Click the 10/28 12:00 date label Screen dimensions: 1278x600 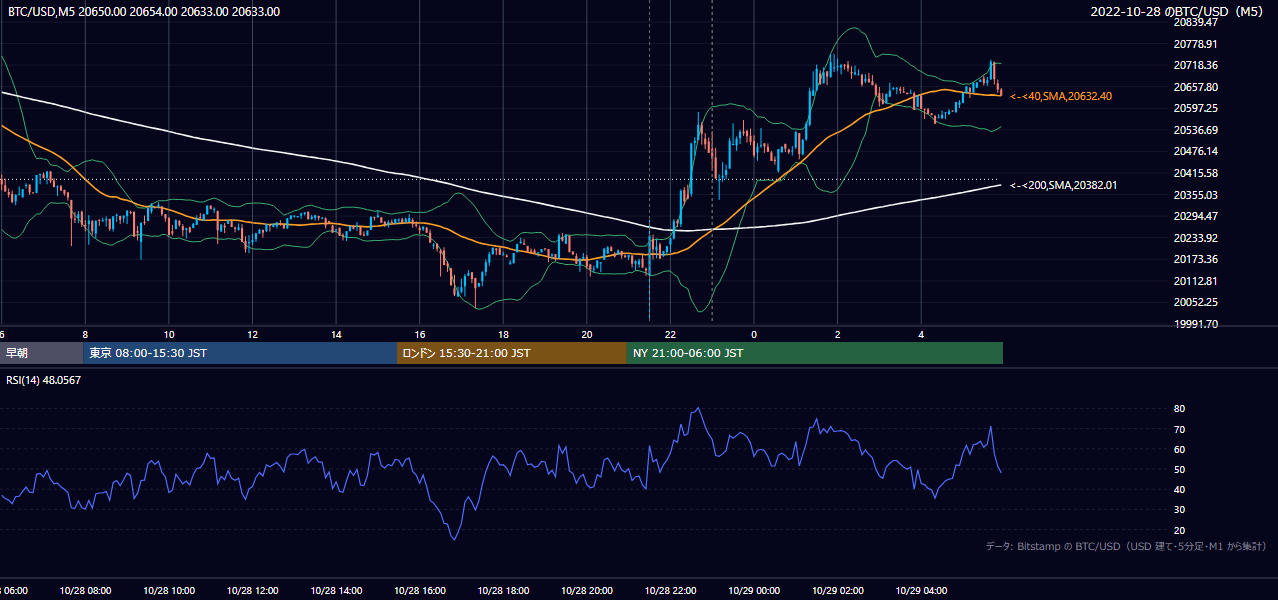[x=253, y=591]
